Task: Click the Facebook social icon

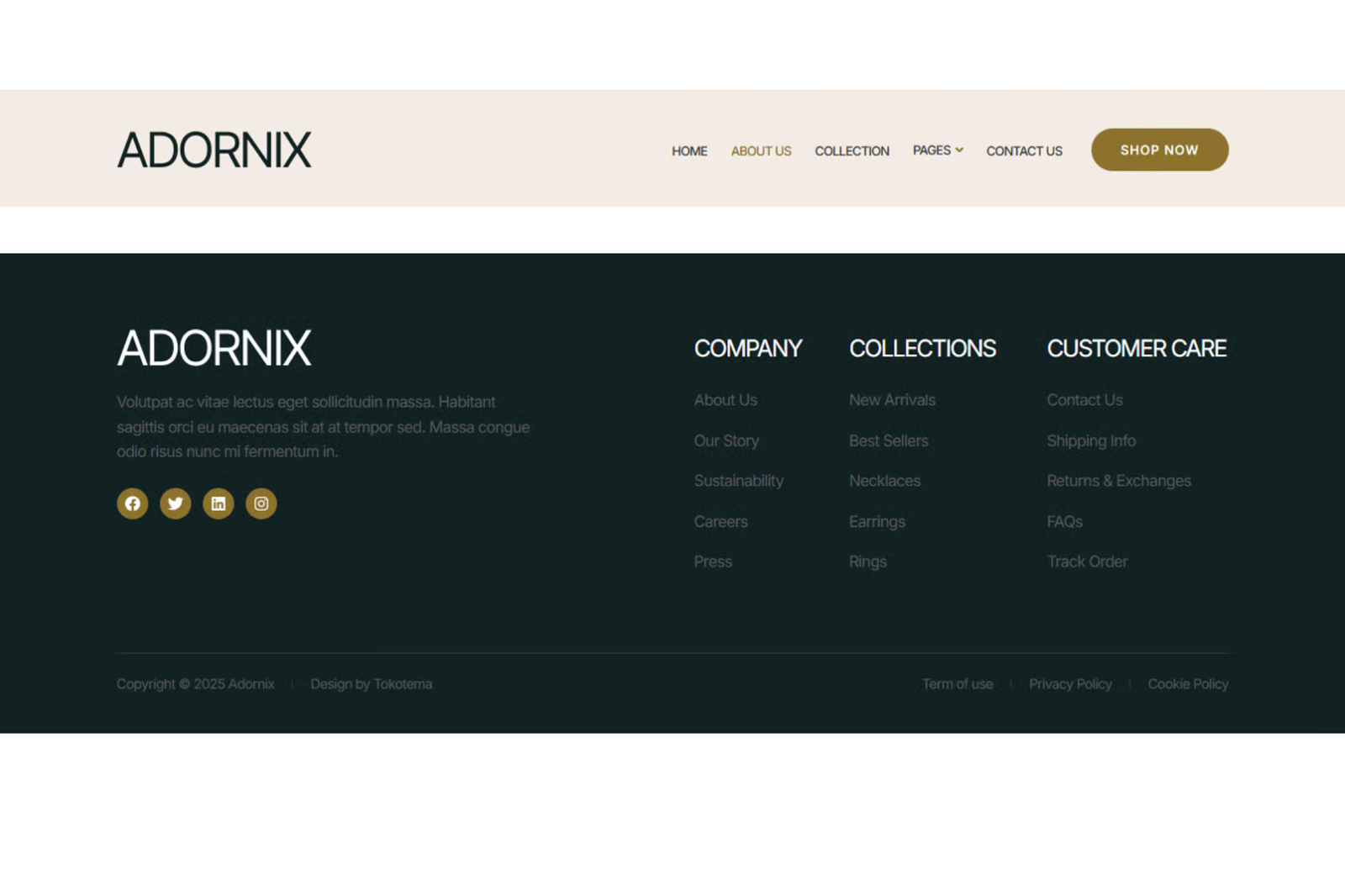Action: pos(133,503)
